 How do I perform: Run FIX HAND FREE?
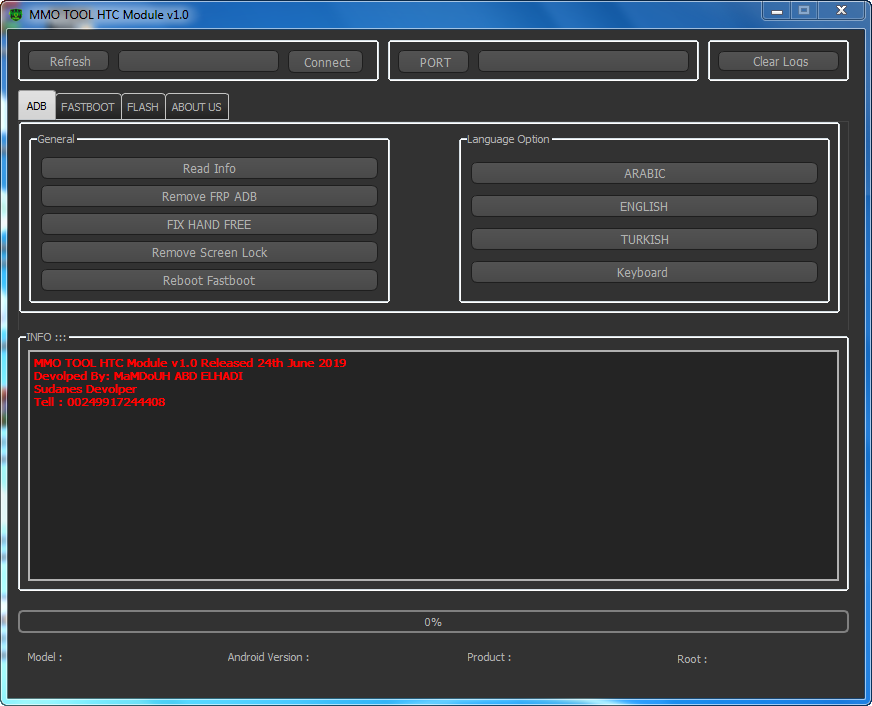click(x=209, y=224)
